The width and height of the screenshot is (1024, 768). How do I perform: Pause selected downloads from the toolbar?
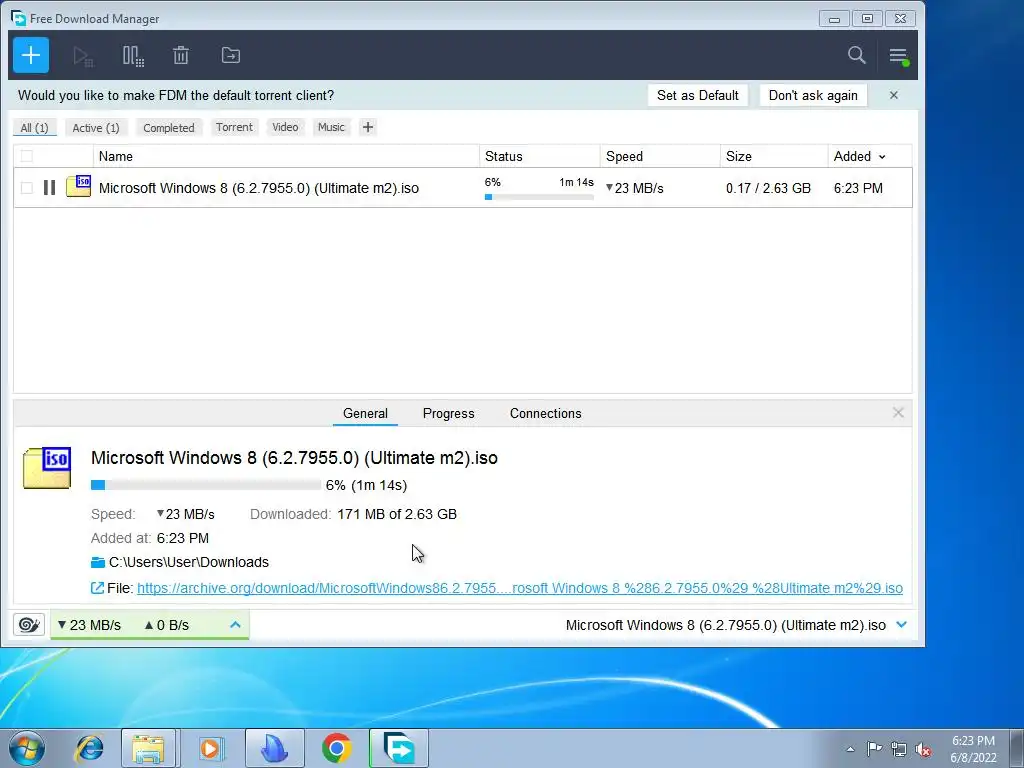point(133,56)
